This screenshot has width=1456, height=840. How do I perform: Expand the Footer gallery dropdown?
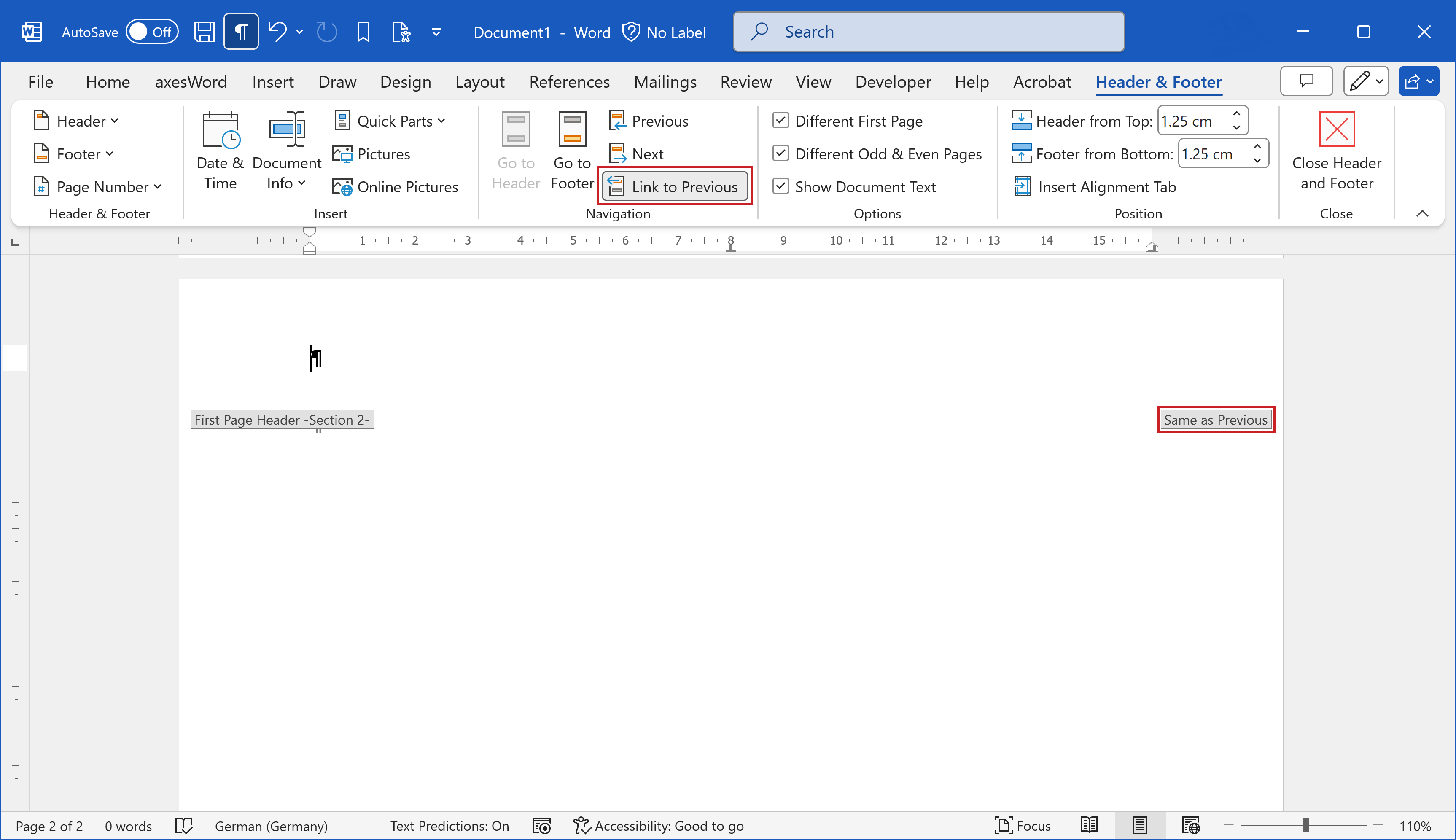pos(74,154)
